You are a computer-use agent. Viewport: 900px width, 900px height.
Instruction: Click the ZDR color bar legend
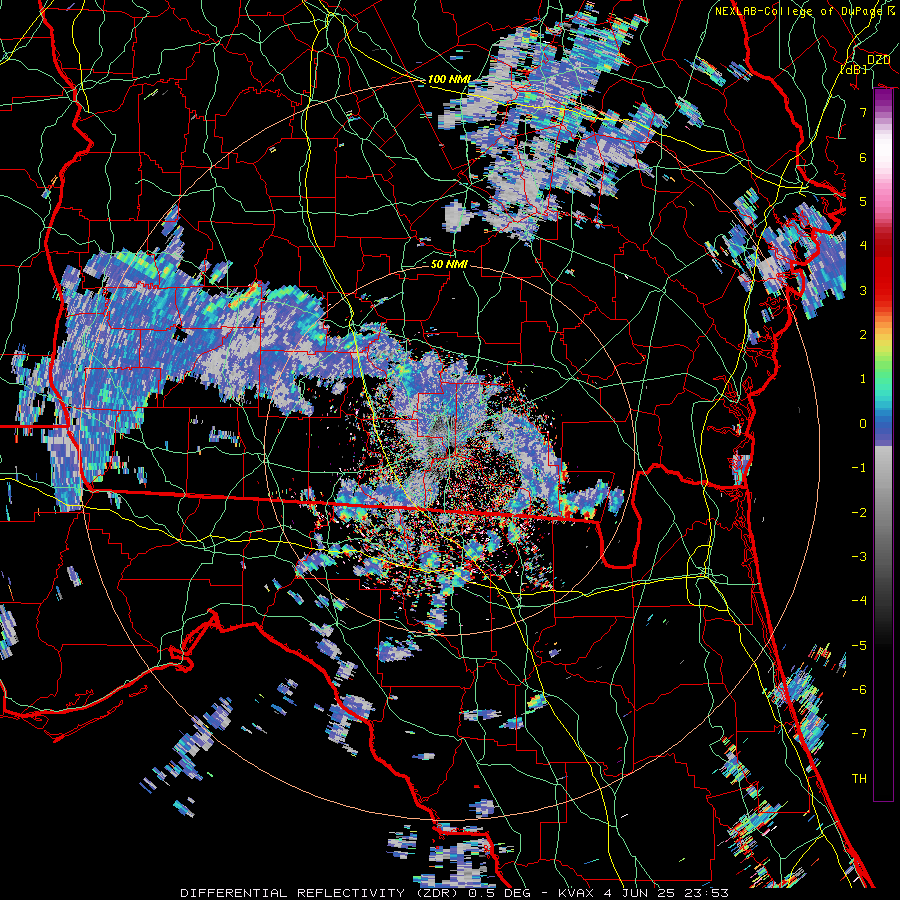pyautogui.click(x=883, y=445)
